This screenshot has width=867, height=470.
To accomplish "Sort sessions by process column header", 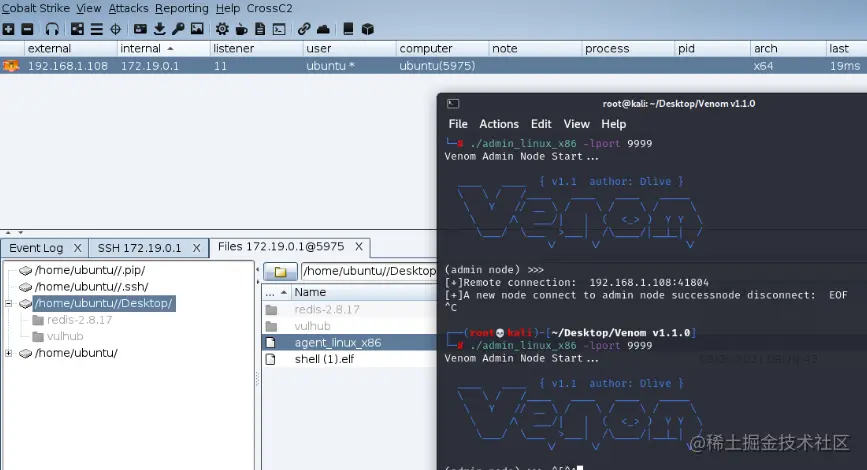I will click(628, 49).
